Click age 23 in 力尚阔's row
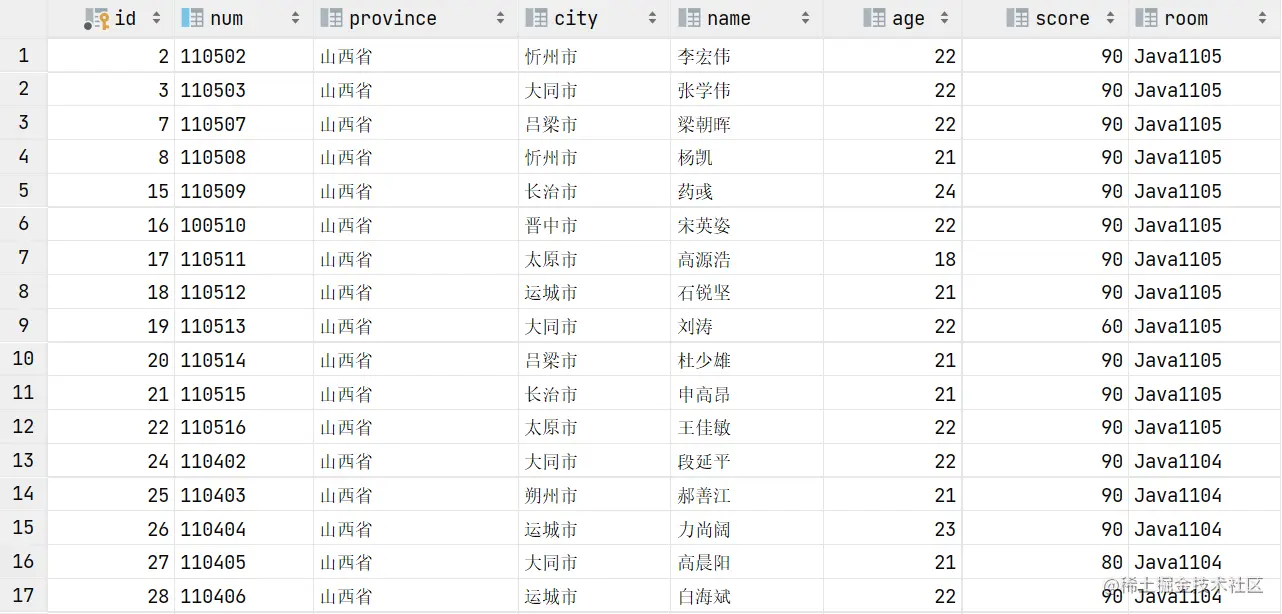The image size is (1282, 614). pyautogui.click(x=945, y=529)
